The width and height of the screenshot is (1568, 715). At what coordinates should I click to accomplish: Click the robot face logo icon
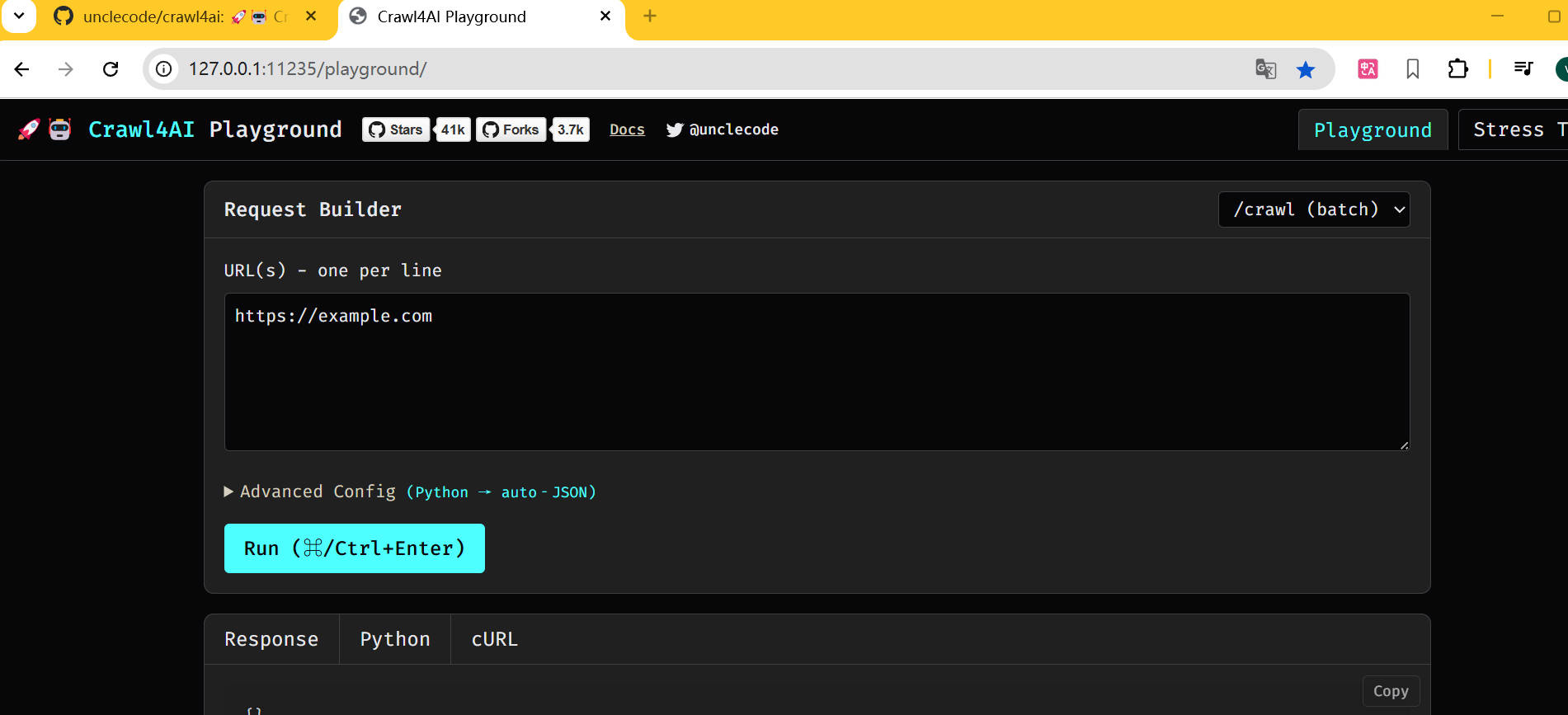(60, 129)
